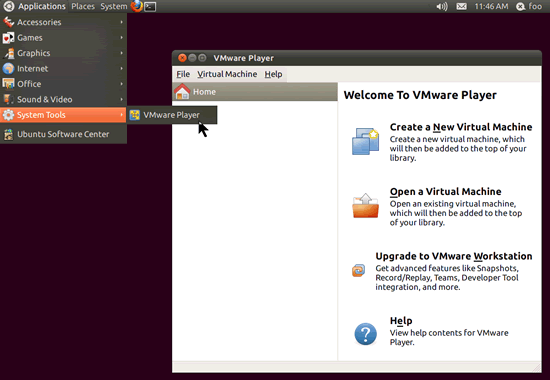Click the Ubuntu Software Center icon

point(8,134)
